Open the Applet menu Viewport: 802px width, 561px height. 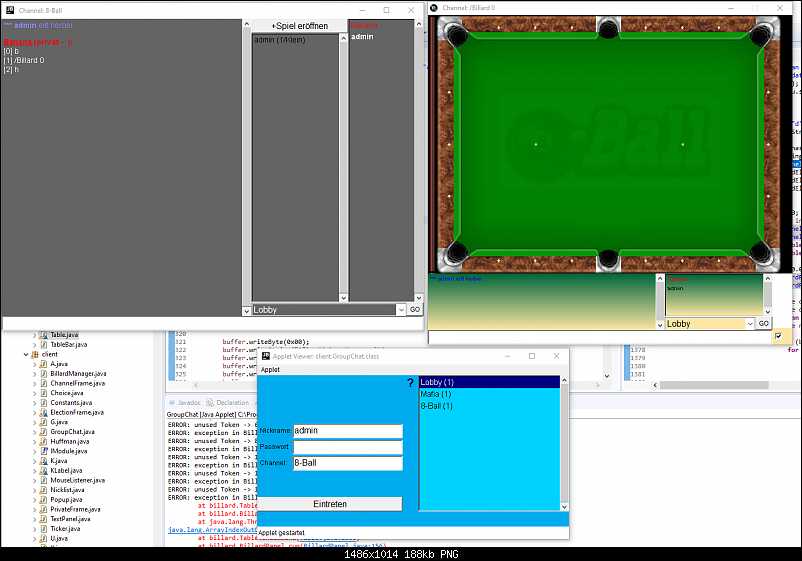pyautogui.click(x=270, y=370)
